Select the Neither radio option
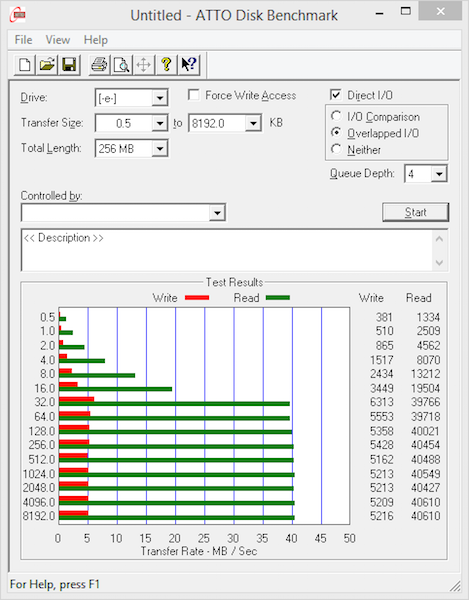This screenshot has height=600, width=469. tap(336, 149)
